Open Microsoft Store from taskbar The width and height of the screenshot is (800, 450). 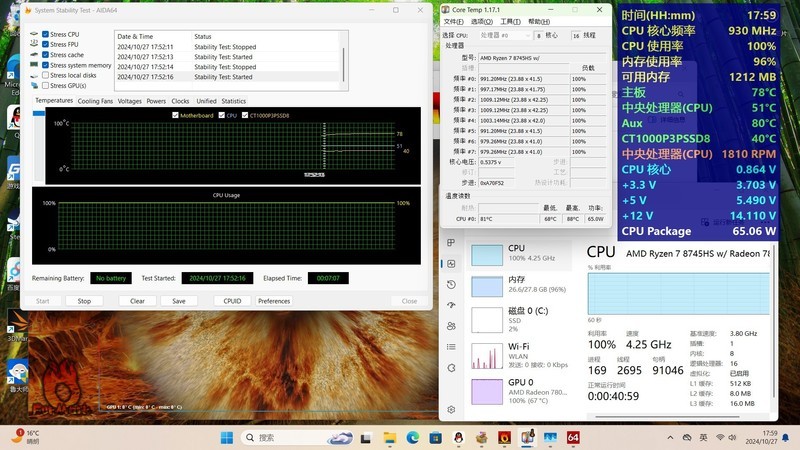[435, 438]
